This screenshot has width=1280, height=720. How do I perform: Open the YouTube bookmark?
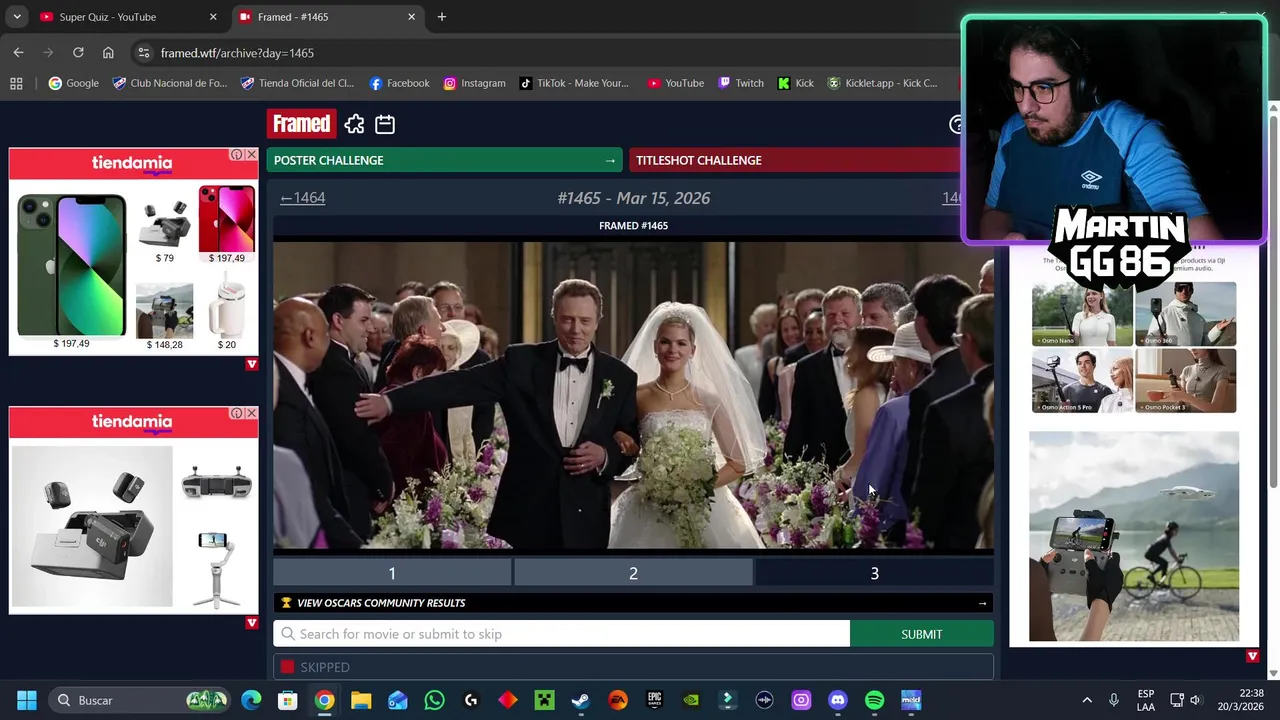(676, 83)
